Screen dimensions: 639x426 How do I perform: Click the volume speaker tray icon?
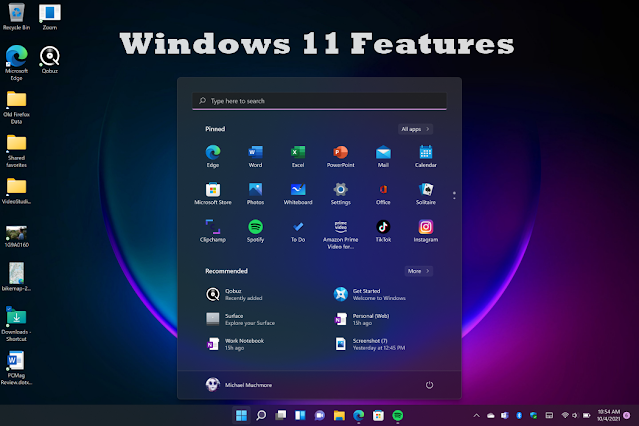pos(575,415)
